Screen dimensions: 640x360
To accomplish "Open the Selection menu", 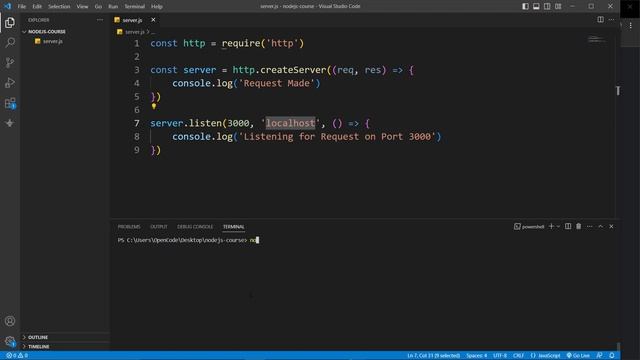I will coord(59,7).
